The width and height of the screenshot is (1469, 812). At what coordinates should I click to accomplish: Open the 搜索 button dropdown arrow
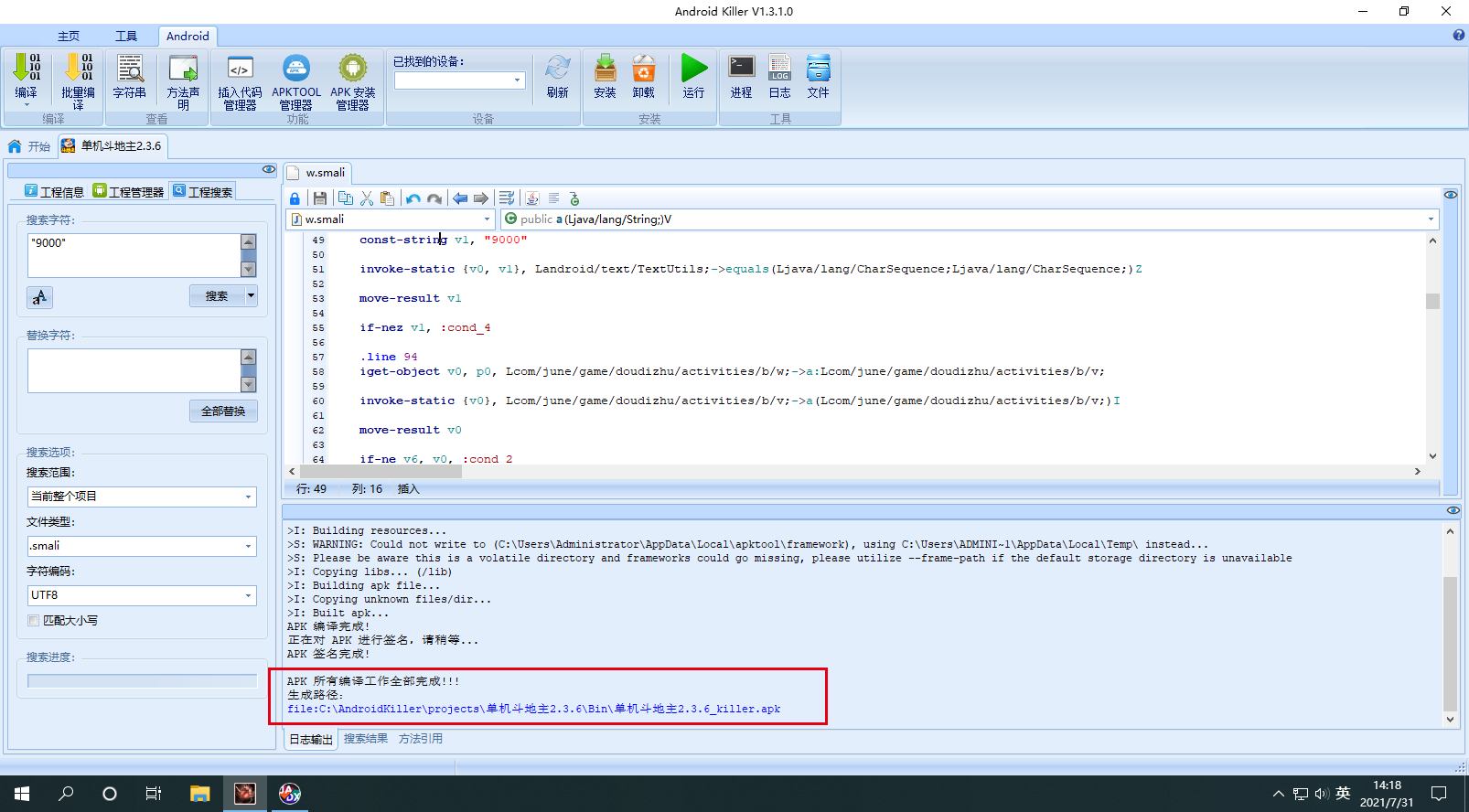click(x=252, y=295)
